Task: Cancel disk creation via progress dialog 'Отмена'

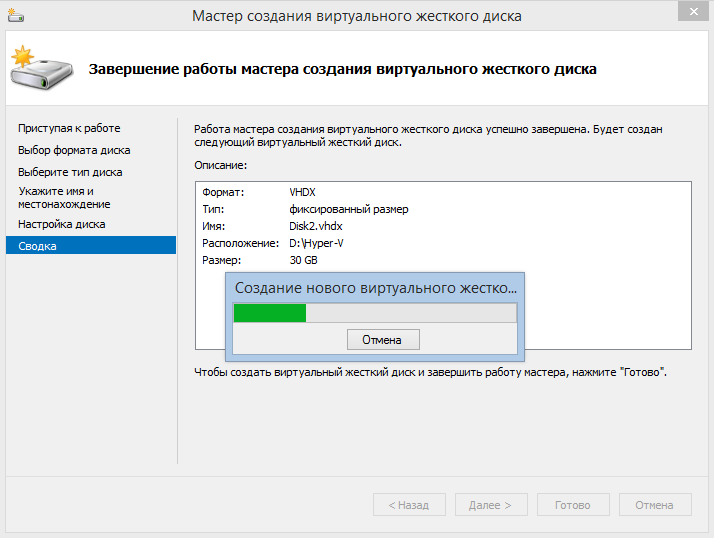Action: click(383, 340)
